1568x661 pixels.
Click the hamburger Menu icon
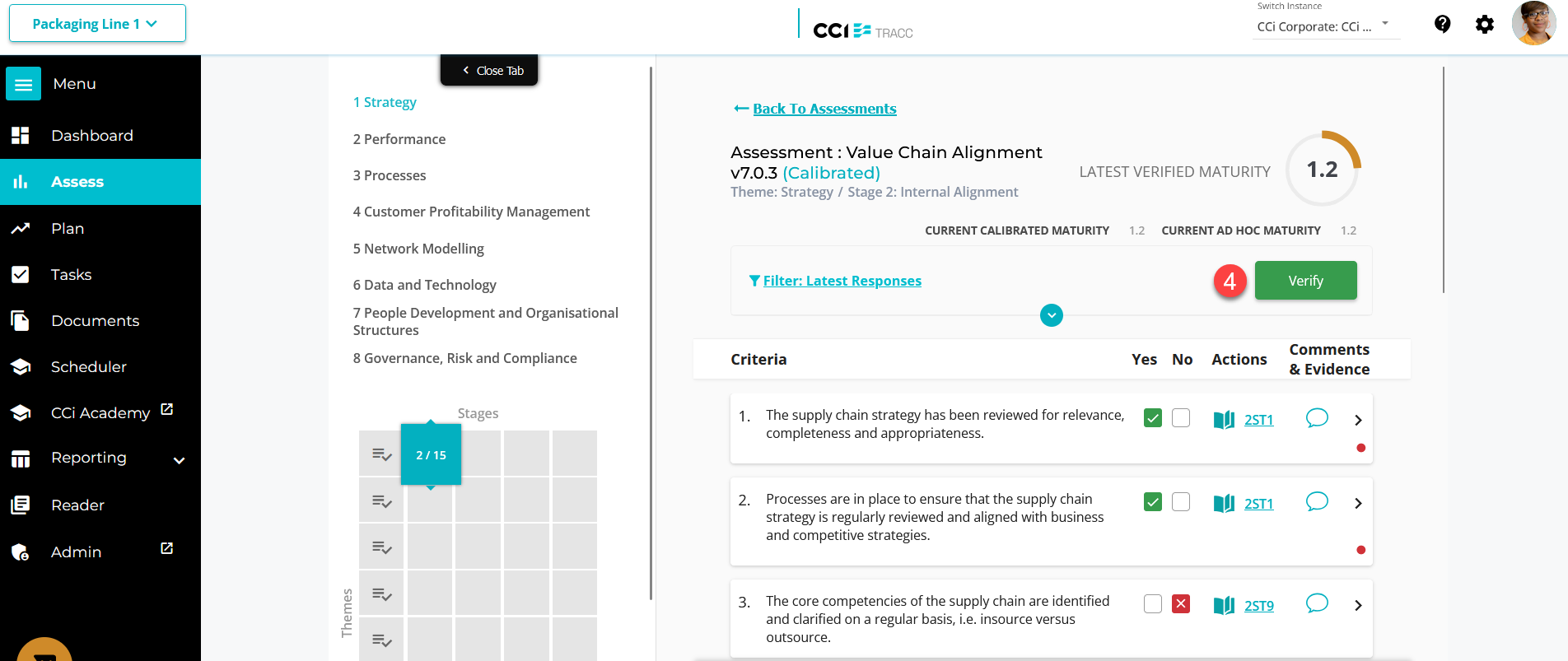(23, 84)
